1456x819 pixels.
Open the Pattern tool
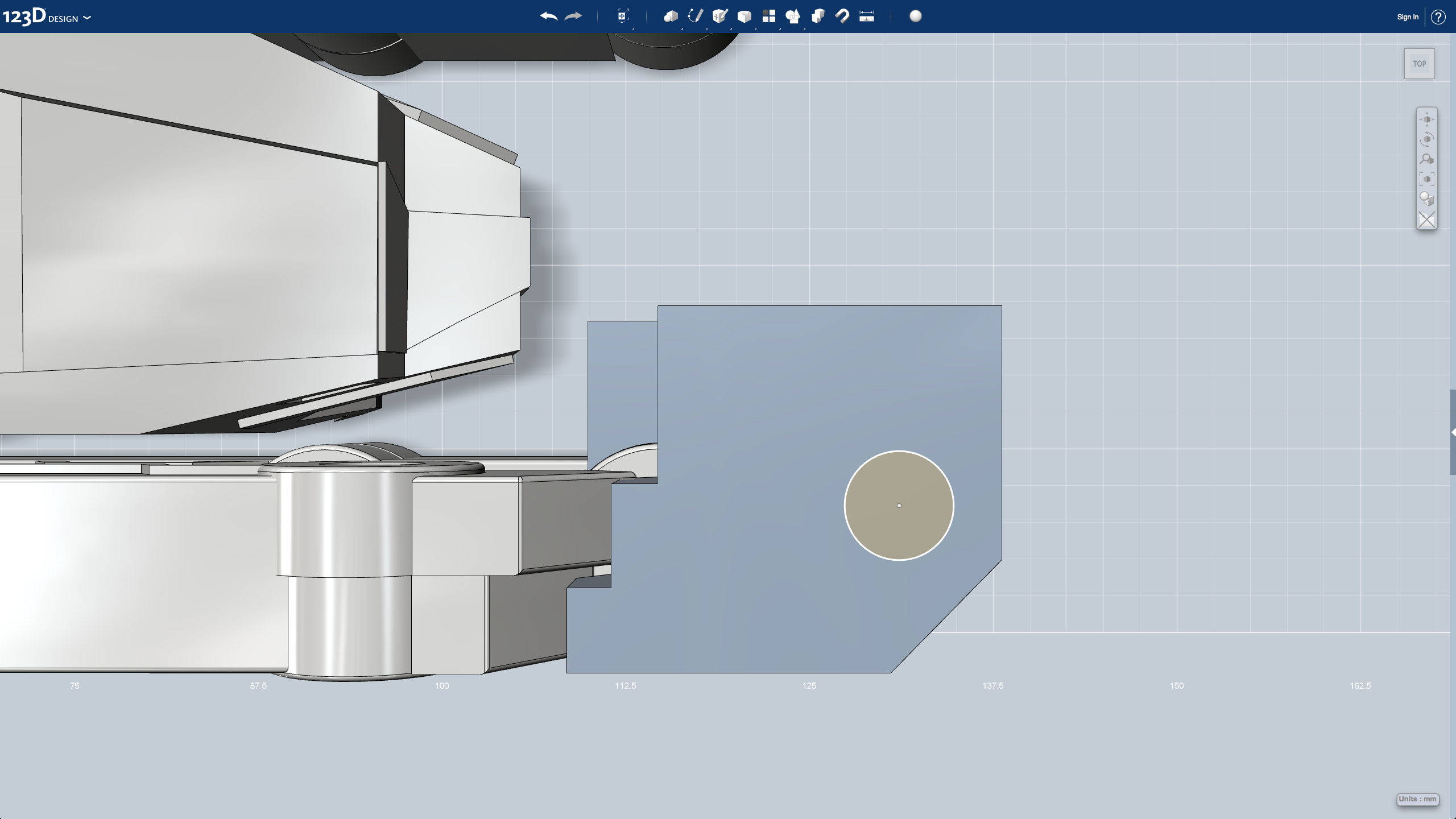pos(769,16)
